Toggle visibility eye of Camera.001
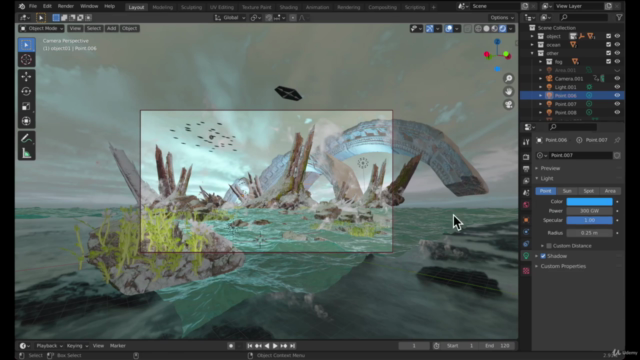The width and height of the screenshot is (640, 360). coord(617,78)
